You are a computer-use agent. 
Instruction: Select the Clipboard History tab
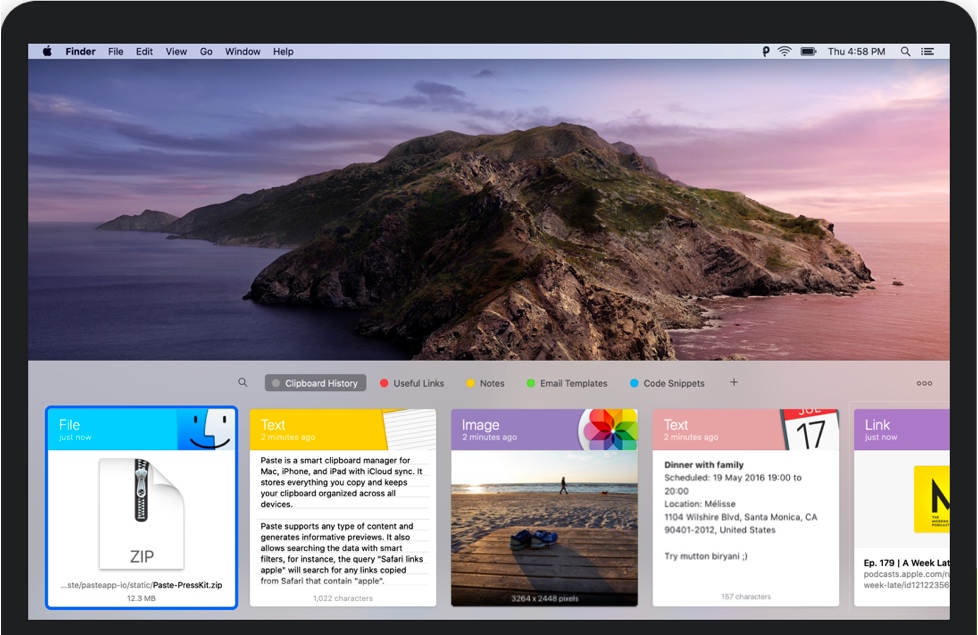[315, 383]
